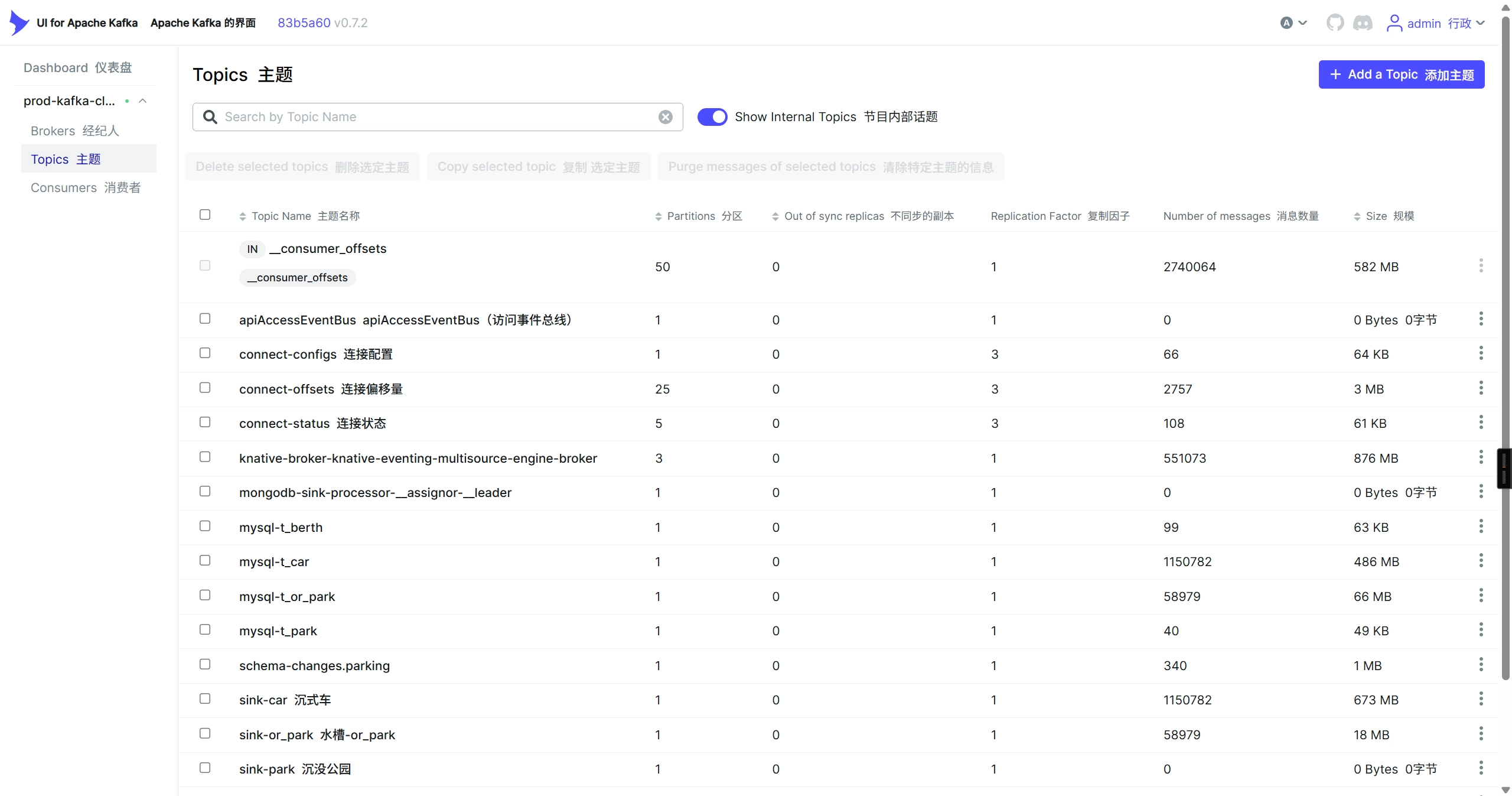Screen dimensions: 1512x796
Task: Open actions menu for sink-car row
Action: pyautogui.click(x=1481, y=699)
